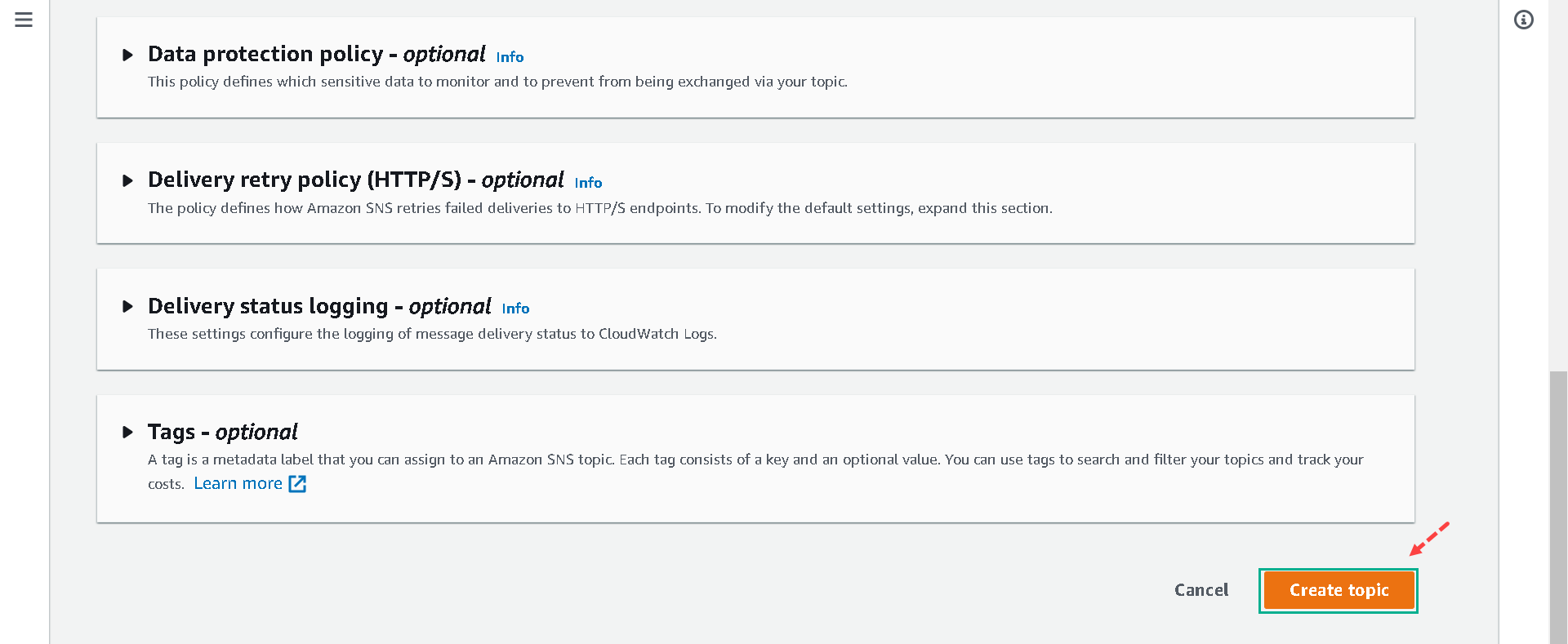Viewport: 1568px width, 644px height.
Task: Click the external link icon beside Learn more
Action: click(297, 484)
